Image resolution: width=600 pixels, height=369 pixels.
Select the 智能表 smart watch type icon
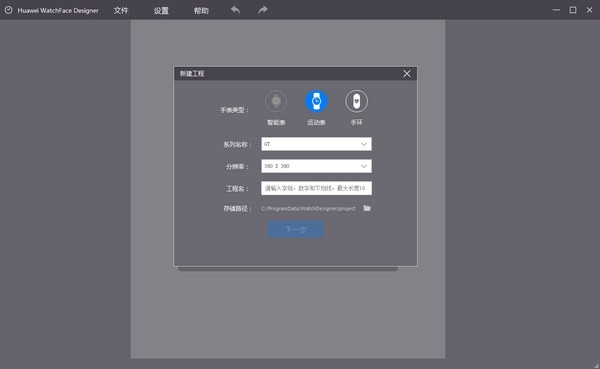coord(276,101)
